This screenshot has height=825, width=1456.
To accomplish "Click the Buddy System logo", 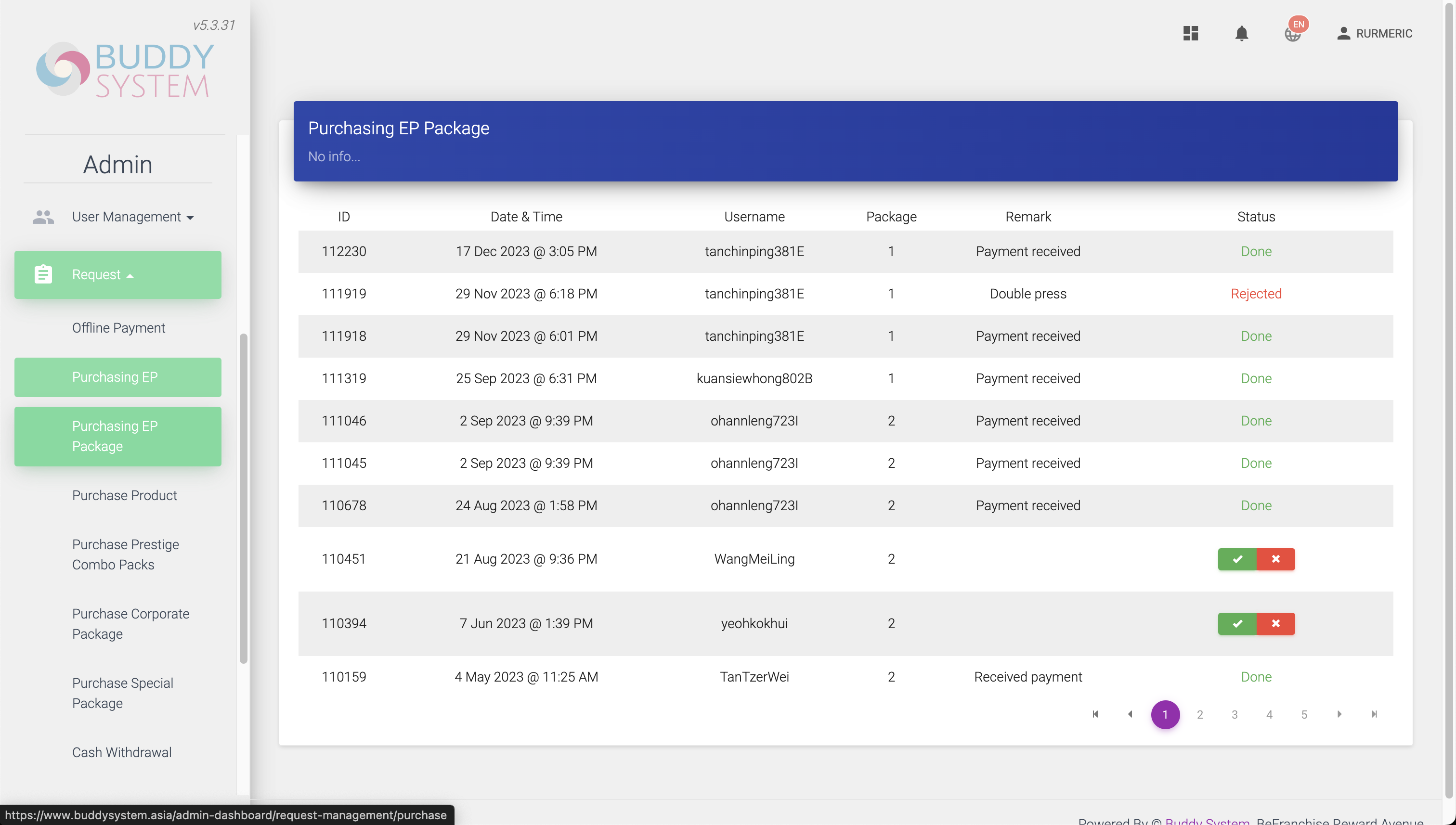I will pos(125,70).
